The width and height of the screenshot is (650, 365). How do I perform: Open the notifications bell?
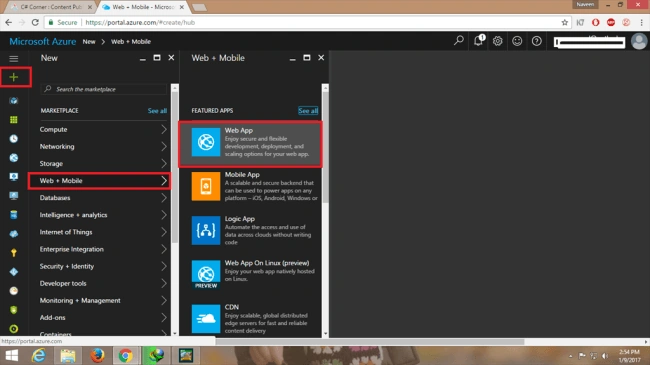(478, 41)
